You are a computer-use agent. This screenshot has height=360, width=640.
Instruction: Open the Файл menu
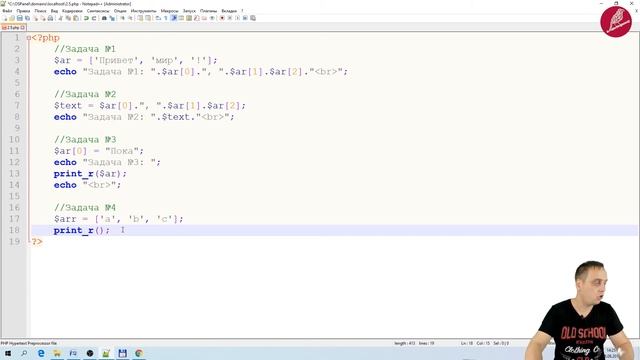tap(7, 11)
